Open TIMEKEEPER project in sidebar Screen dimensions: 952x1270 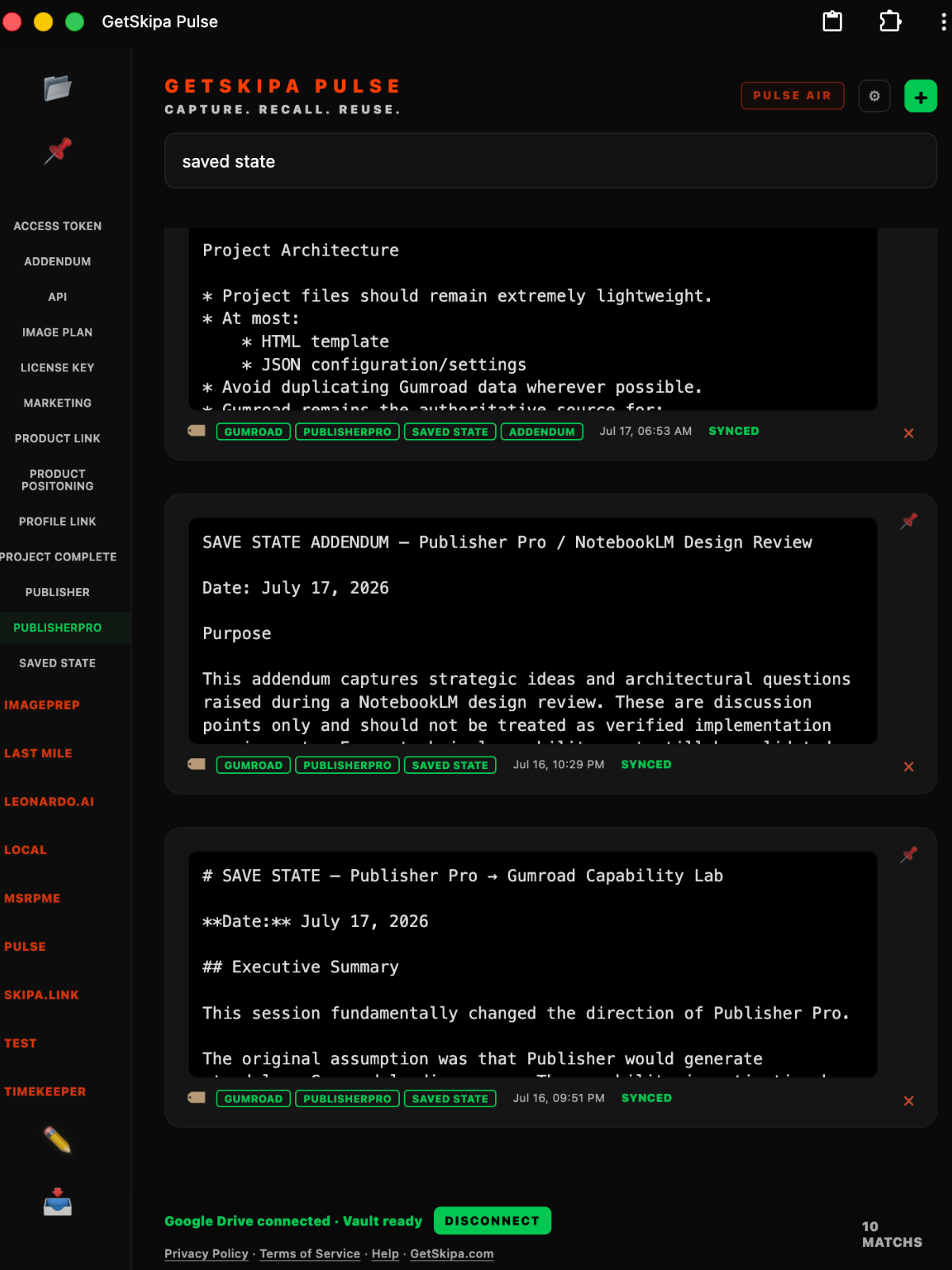point(45,1092)
